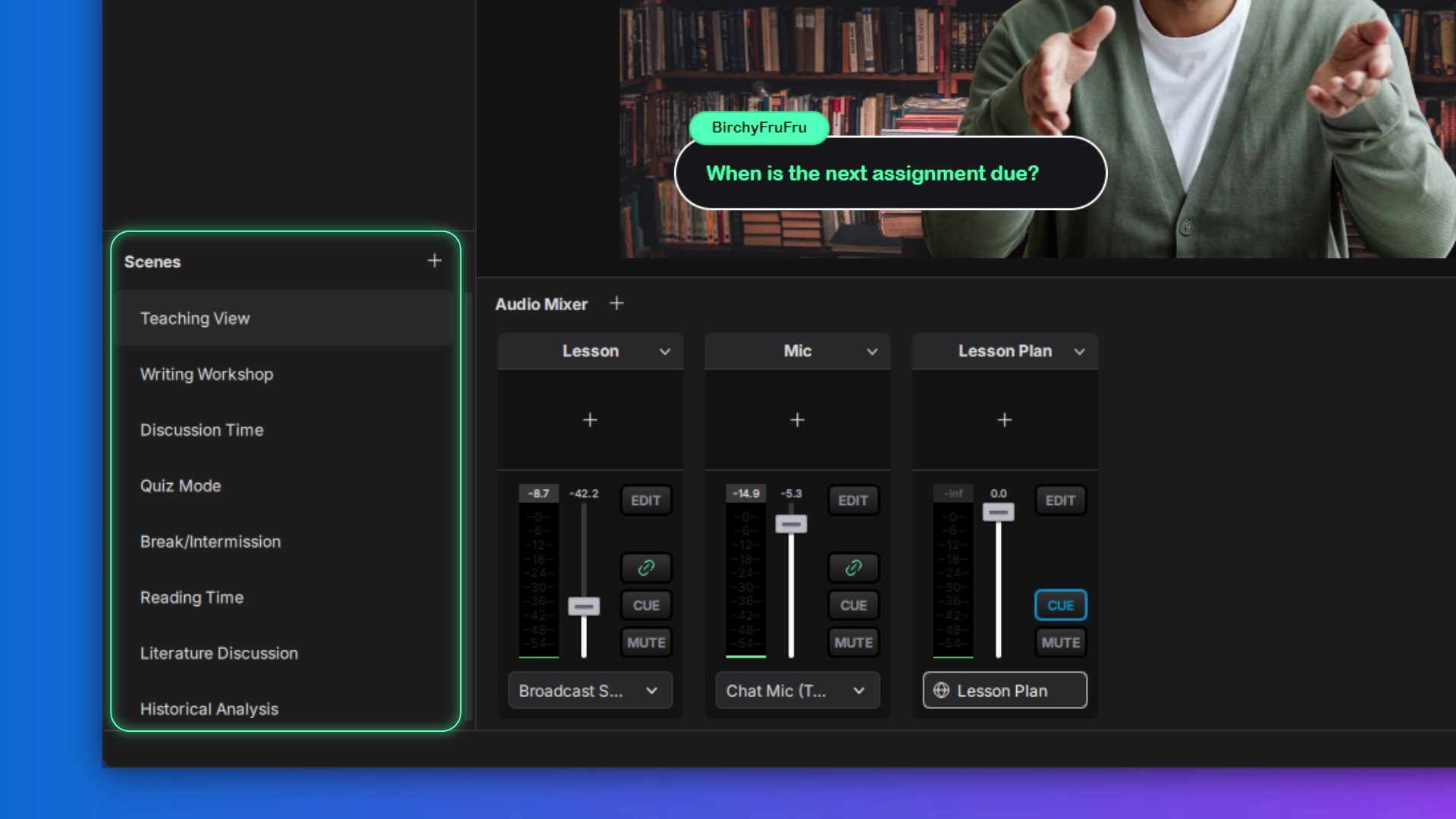This screenshot has width=1456, height=819.
Task: Click the Lesson channel volume fader handle
Action: coord(584,606)
